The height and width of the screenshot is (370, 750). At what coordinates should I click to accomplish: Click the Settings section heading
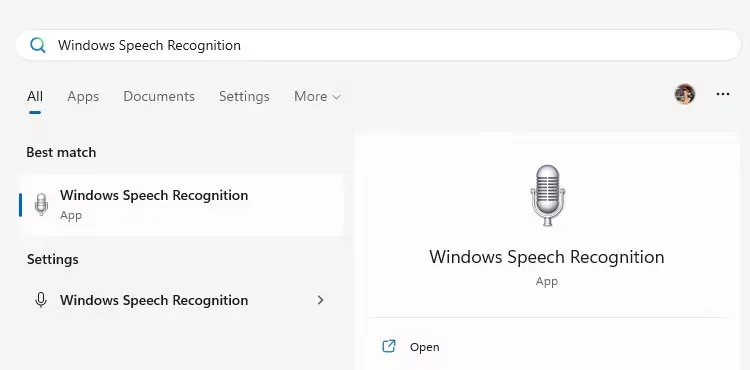(x=53, y=260)
